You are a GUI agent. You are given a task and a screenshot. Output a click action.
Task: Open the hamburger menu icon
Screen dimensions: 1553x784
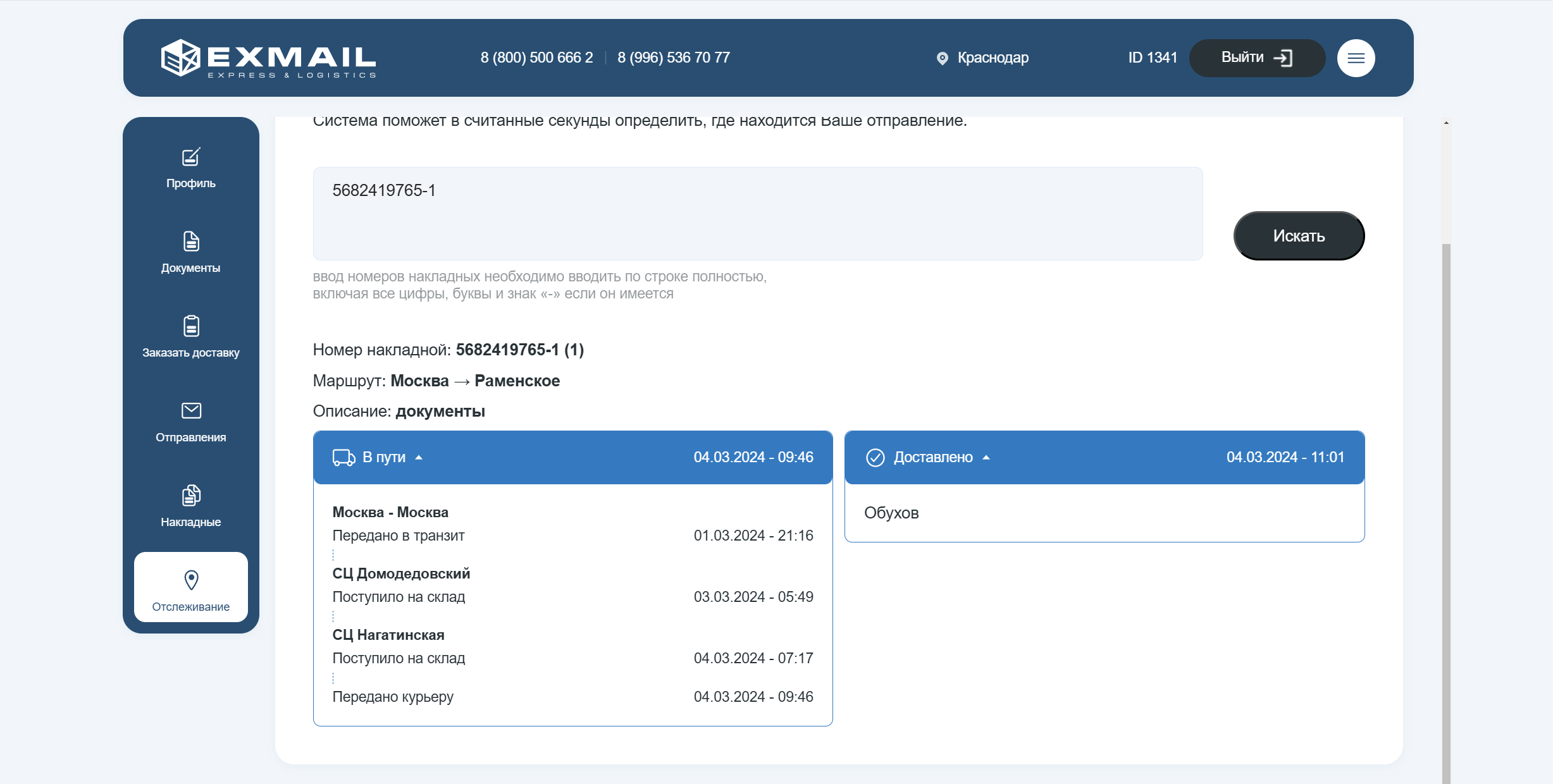(x=1355, y=58)
